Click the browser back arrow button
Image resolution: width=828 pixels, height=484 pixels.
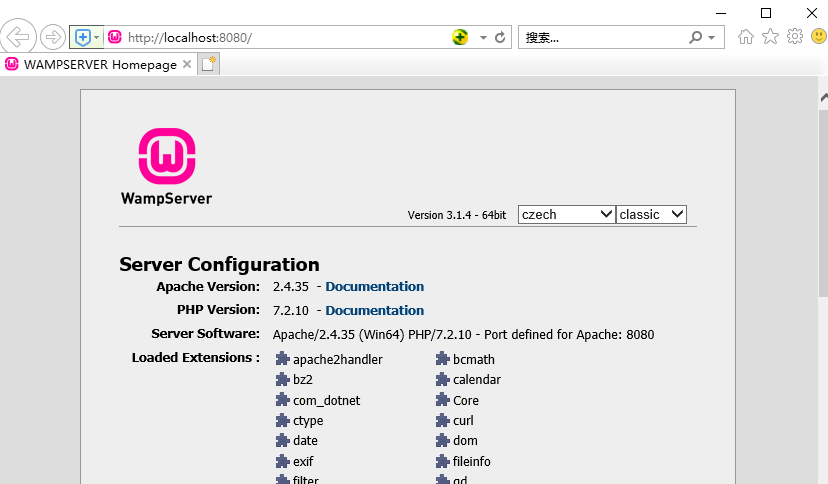click(x=18, y=37)
